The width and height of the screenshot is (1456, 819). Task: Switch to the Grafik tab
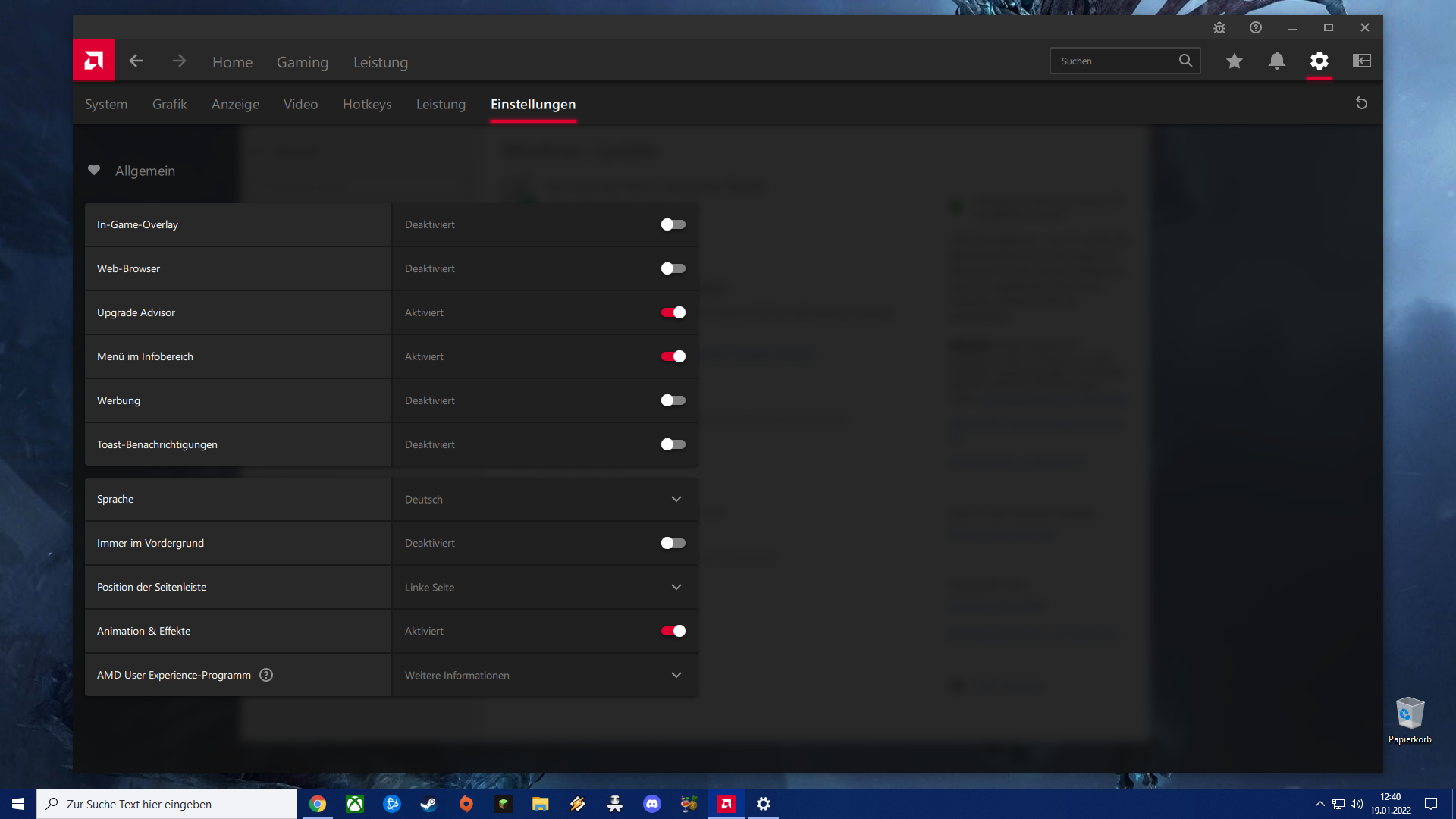coord(169,104)
